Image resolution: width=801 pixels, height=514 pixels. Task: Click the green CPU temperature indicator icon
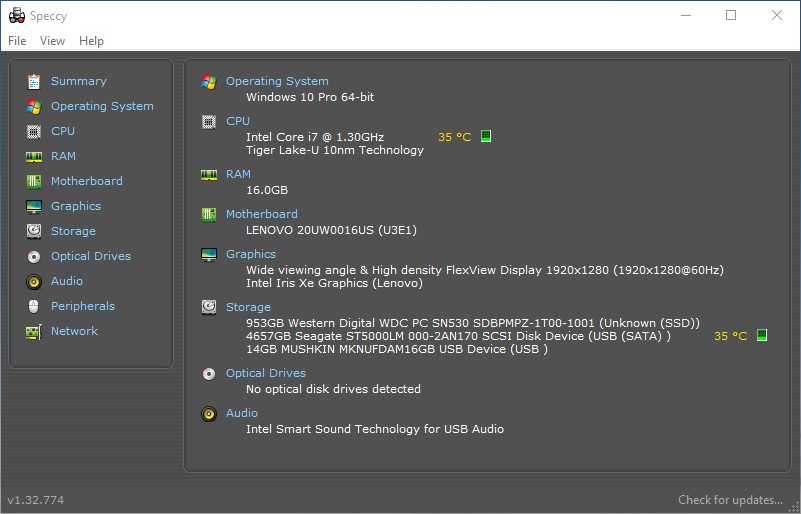486,136
